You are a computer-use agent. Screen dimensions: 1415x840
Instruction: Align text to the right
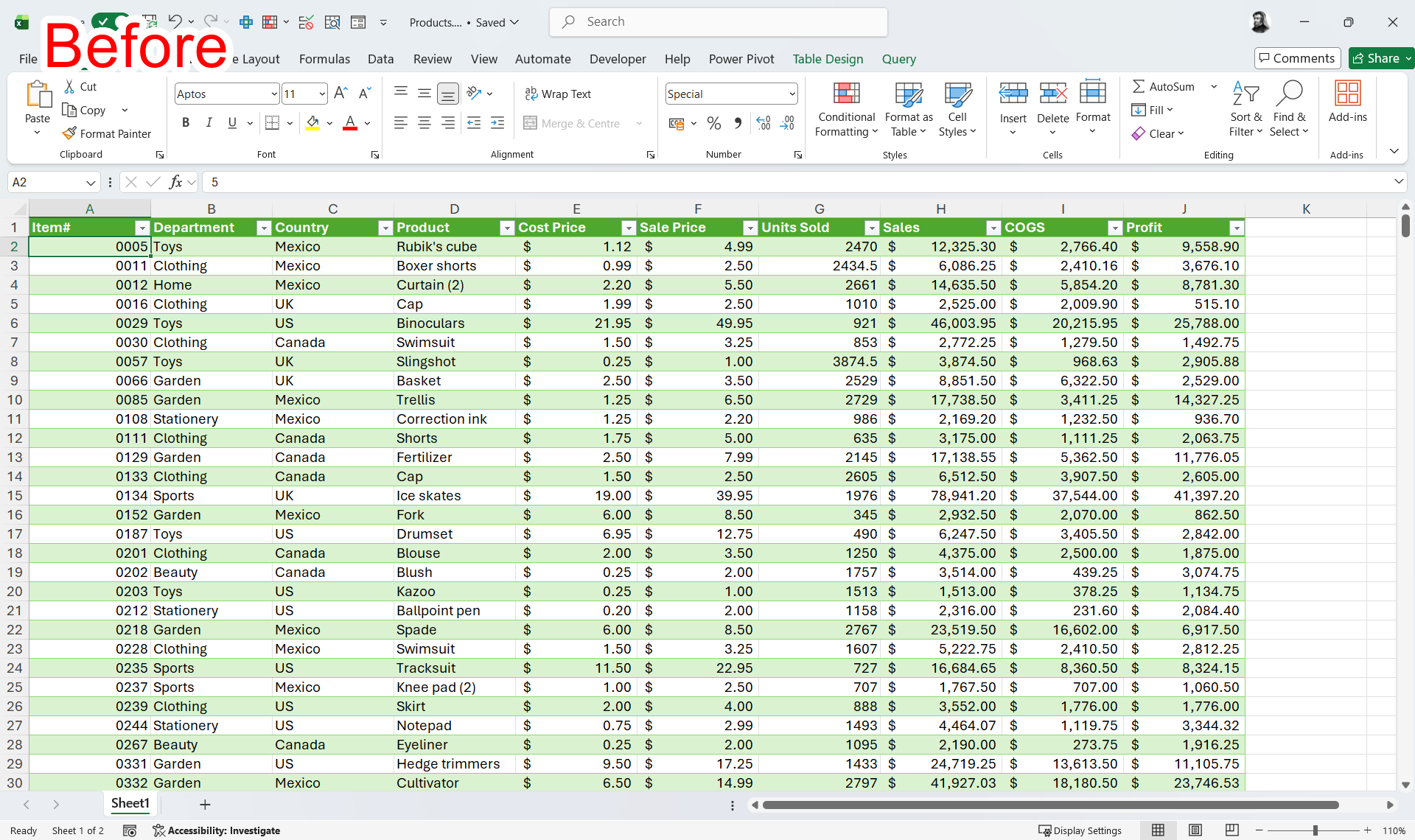click(448, 123)
